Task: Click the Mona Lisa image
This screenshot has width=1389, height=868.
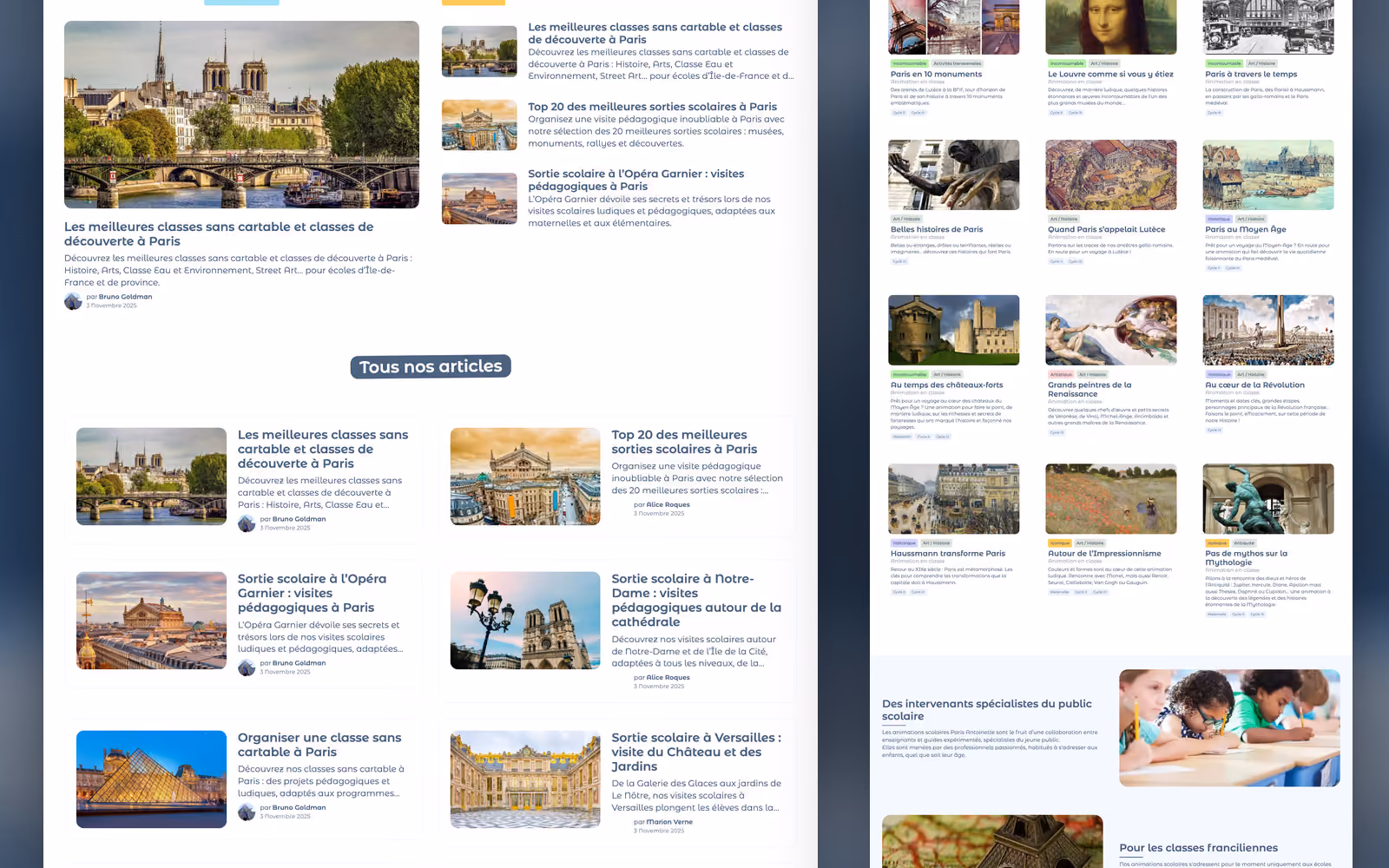Action: tap(1111, 27)
